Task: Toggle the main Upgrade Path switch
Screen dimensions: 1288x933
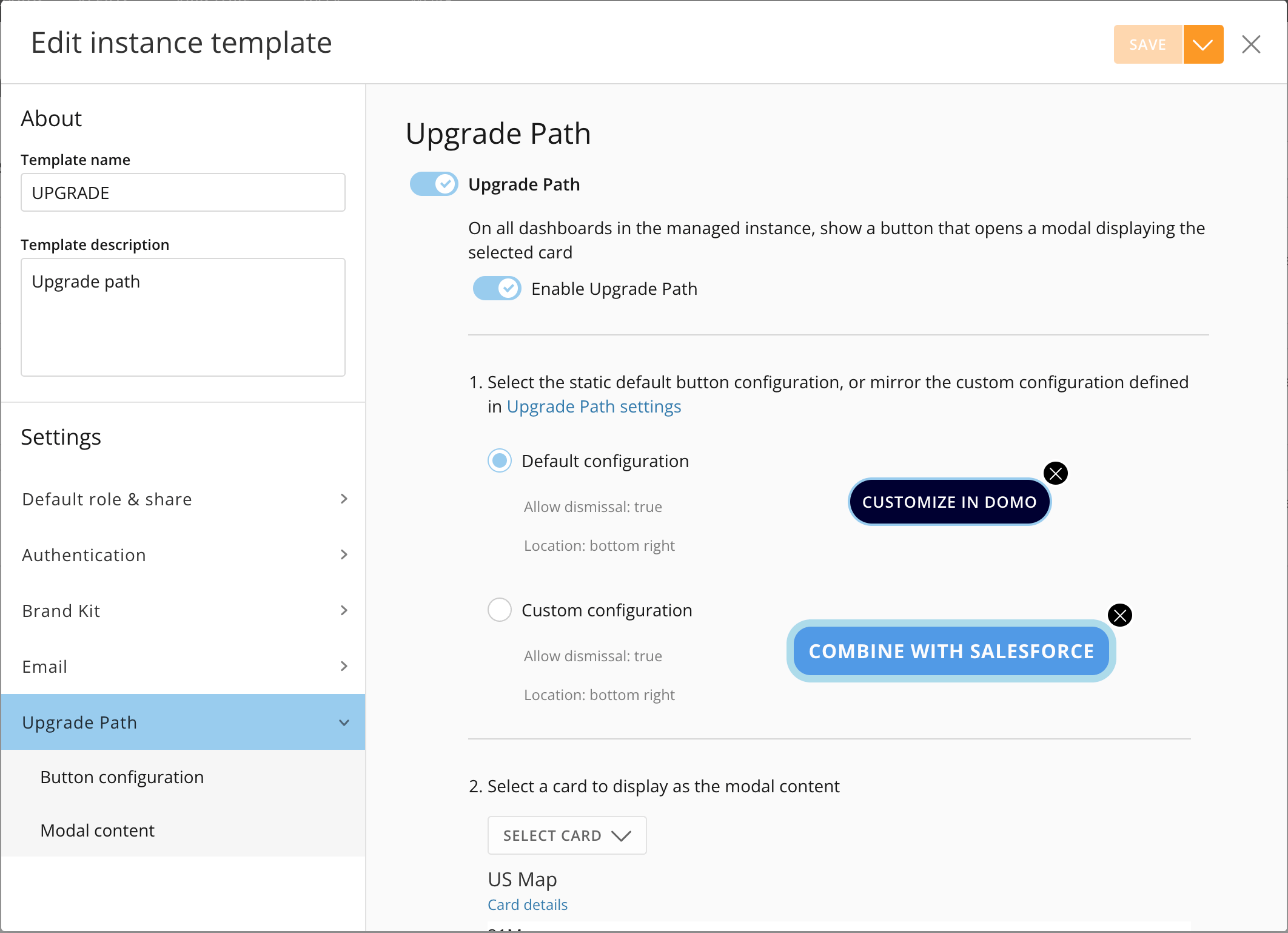Action: pyautogui.click(x=434, y=184)
